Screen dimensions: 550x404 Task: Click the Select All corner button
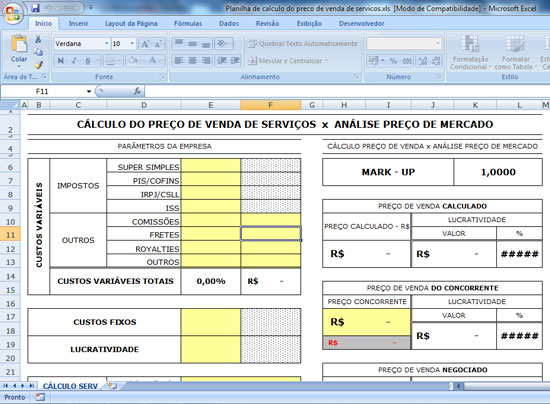click(10, 105)
